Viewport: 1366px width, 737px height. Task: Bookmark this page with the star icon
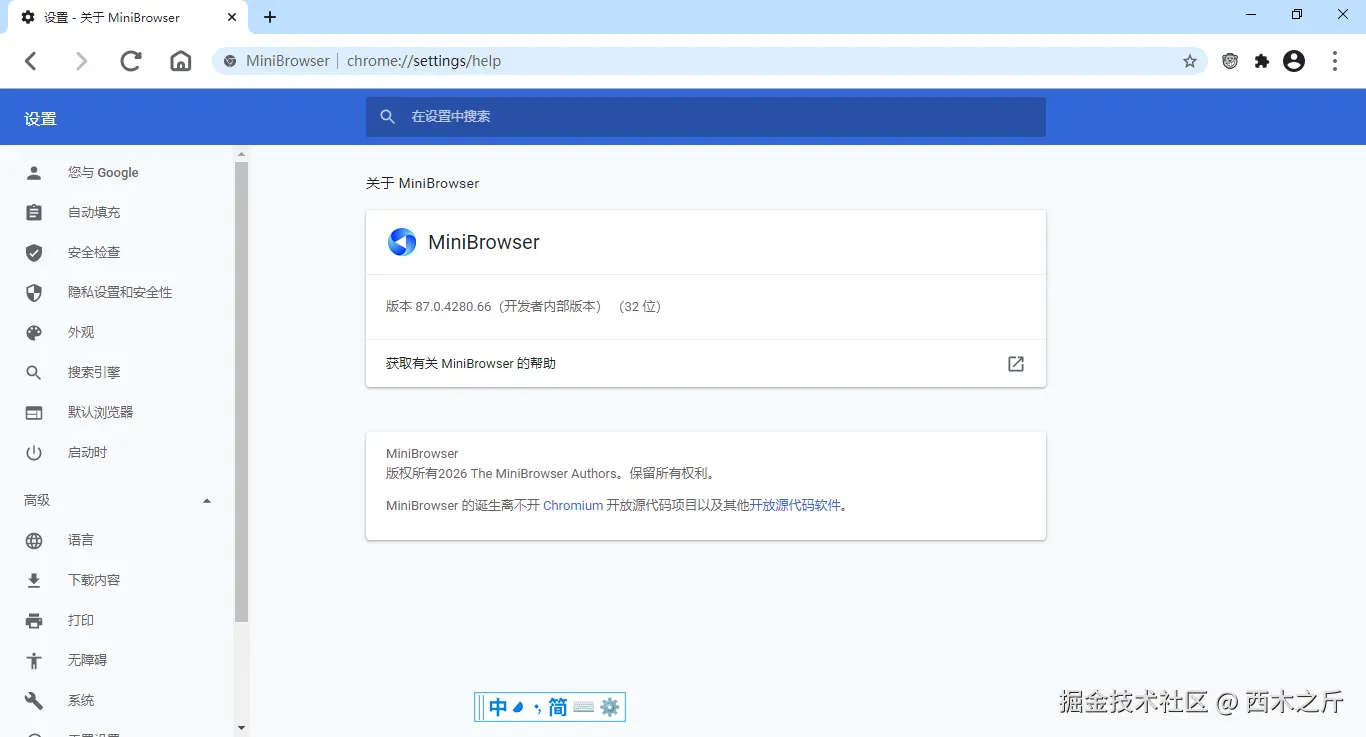point(1190,61)
